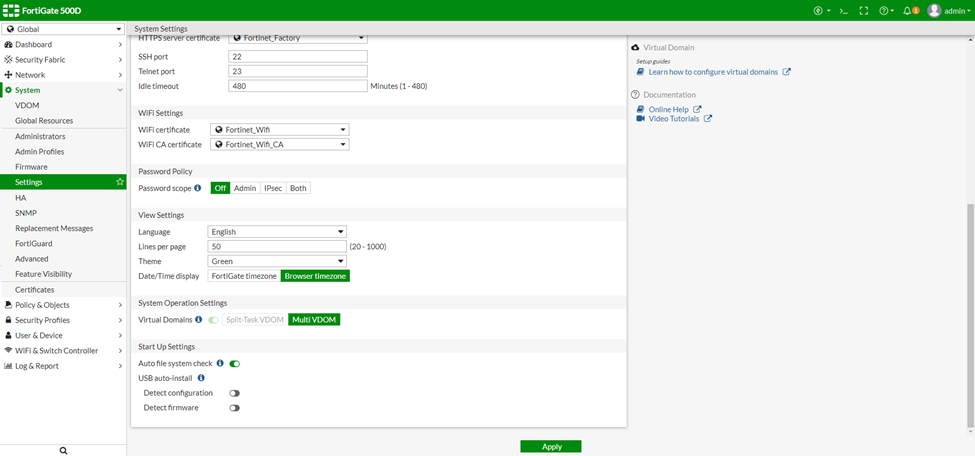This screenshot has height=456, width=975.
Task: Open the HA menu item
Action: pyautogui.click(x=21, y=198)
